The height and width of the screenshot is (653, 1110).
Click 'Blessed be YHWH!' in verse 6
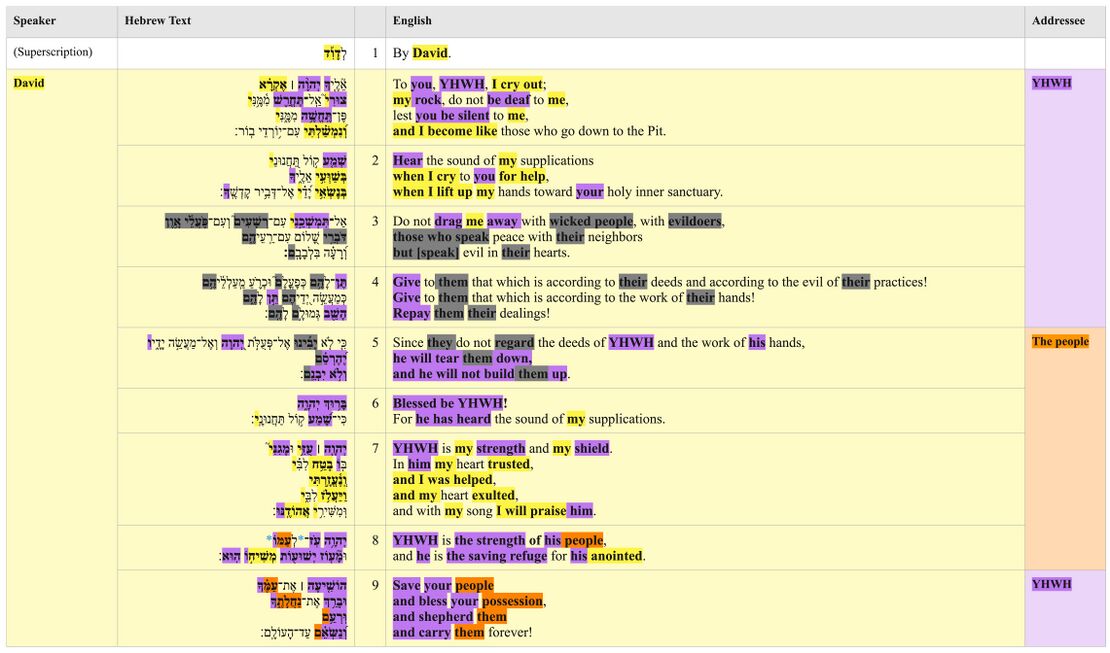point(450,403)
